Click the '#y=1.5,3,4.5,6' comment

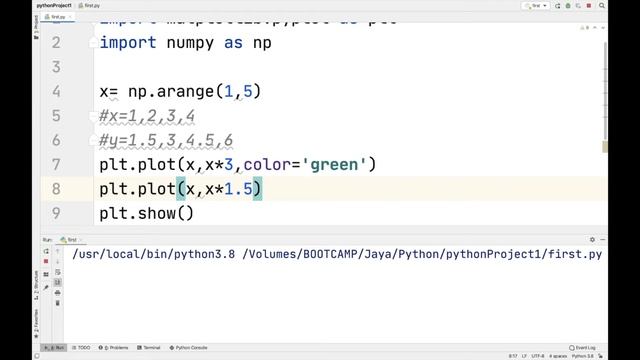point(166,141)
